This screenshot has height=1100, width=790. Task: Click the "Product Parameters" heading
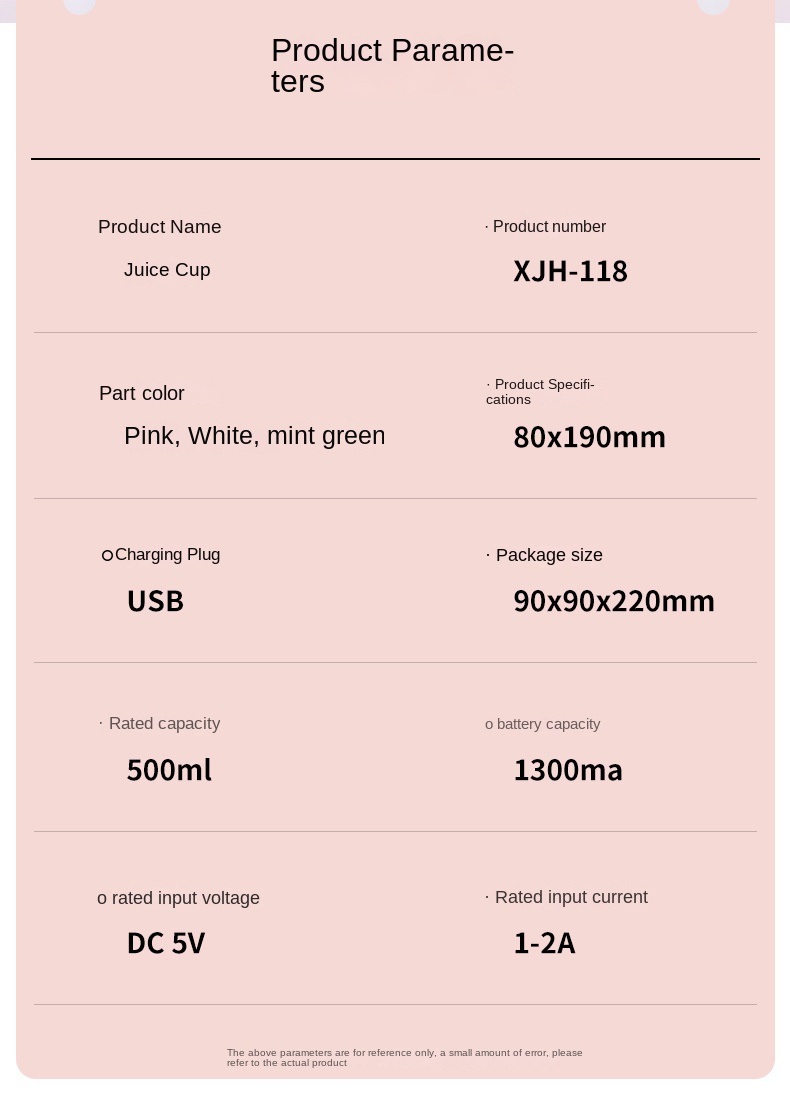tap(392, 65)
